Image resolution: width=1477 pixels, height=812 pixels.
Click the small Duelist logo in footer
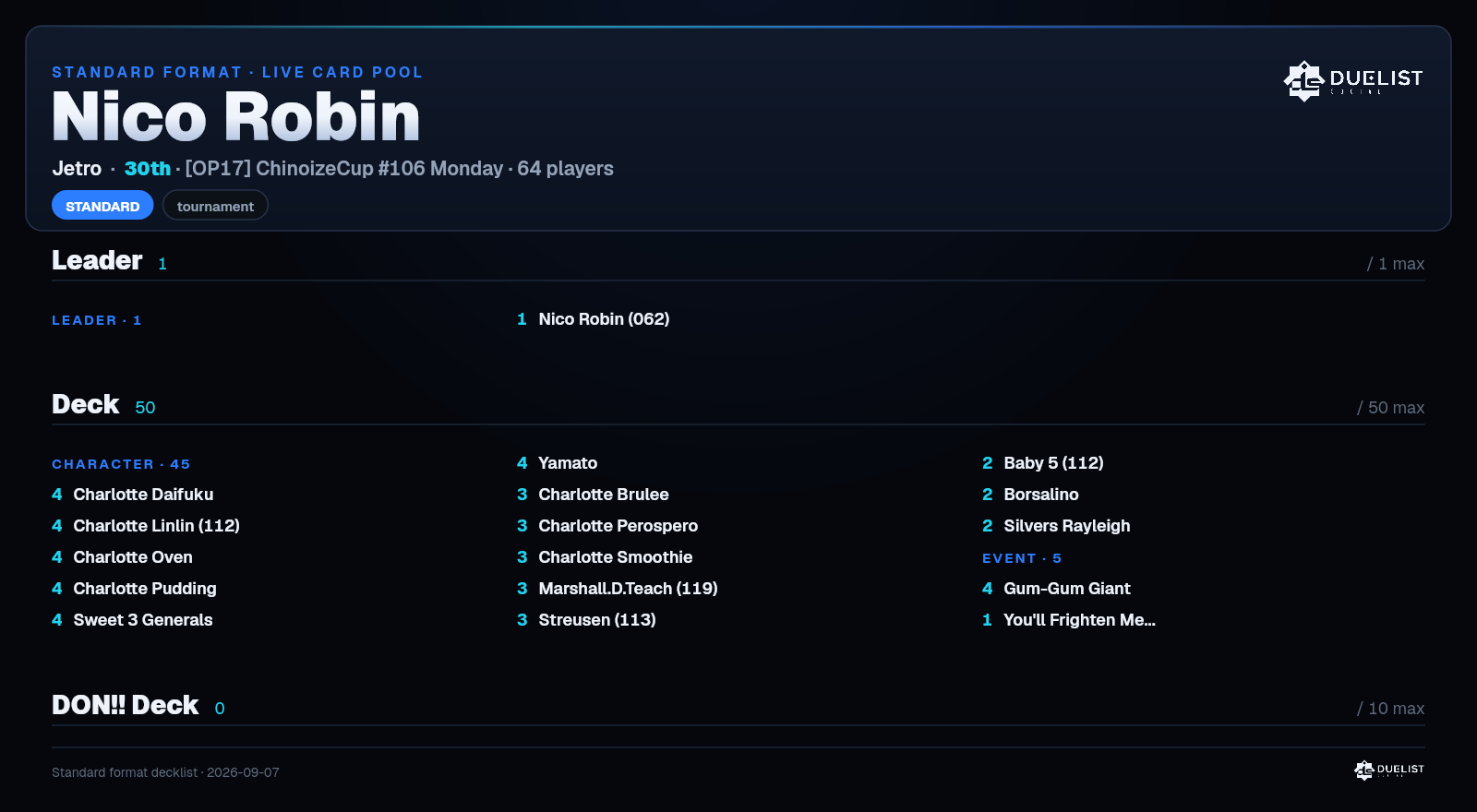pyautogui.click(x=1389, y=770)
